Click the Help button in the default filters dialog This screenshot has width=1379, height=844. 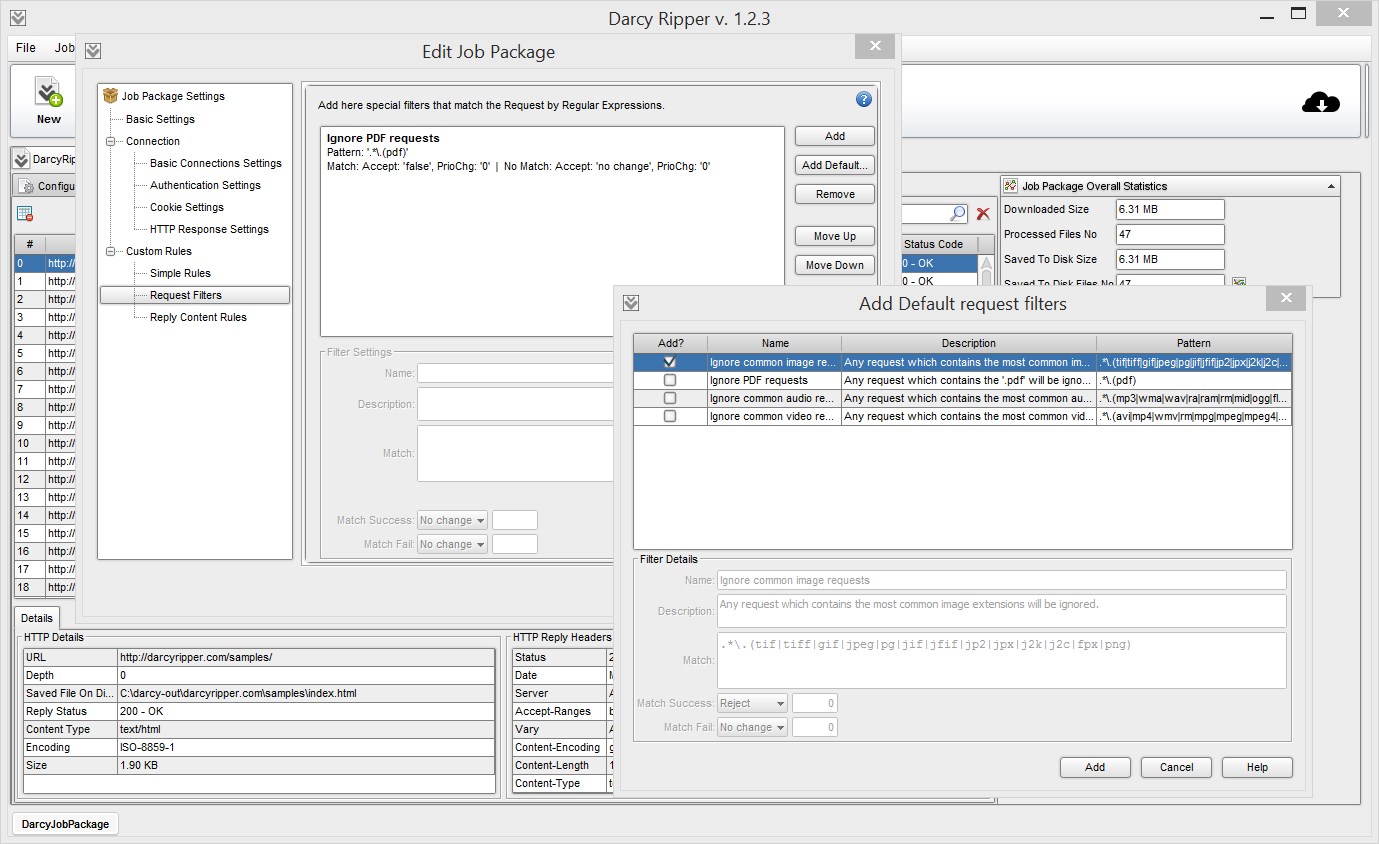point(1257,767)
